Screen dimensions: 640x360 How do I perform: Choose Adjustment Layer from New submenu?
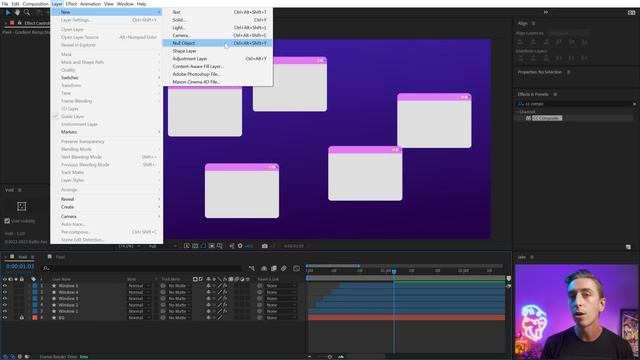click(218, 59)
